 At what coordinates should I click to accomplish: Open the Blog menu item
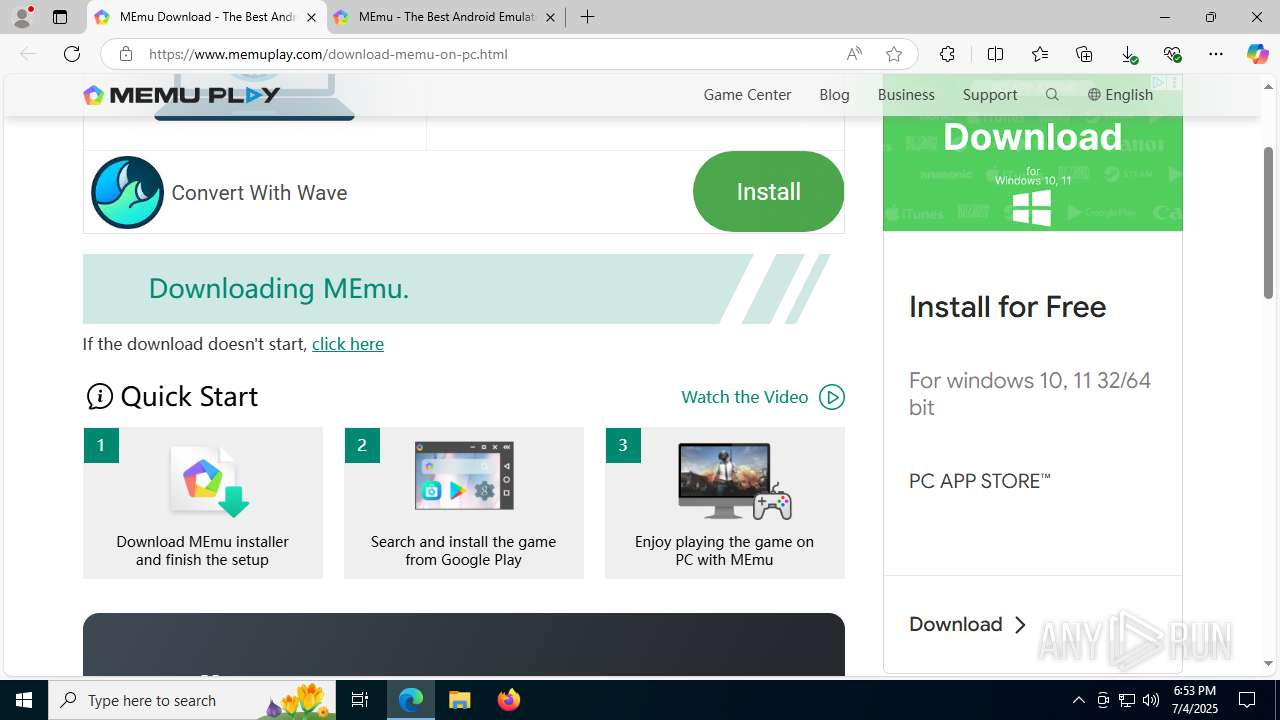tap(834, 94)
